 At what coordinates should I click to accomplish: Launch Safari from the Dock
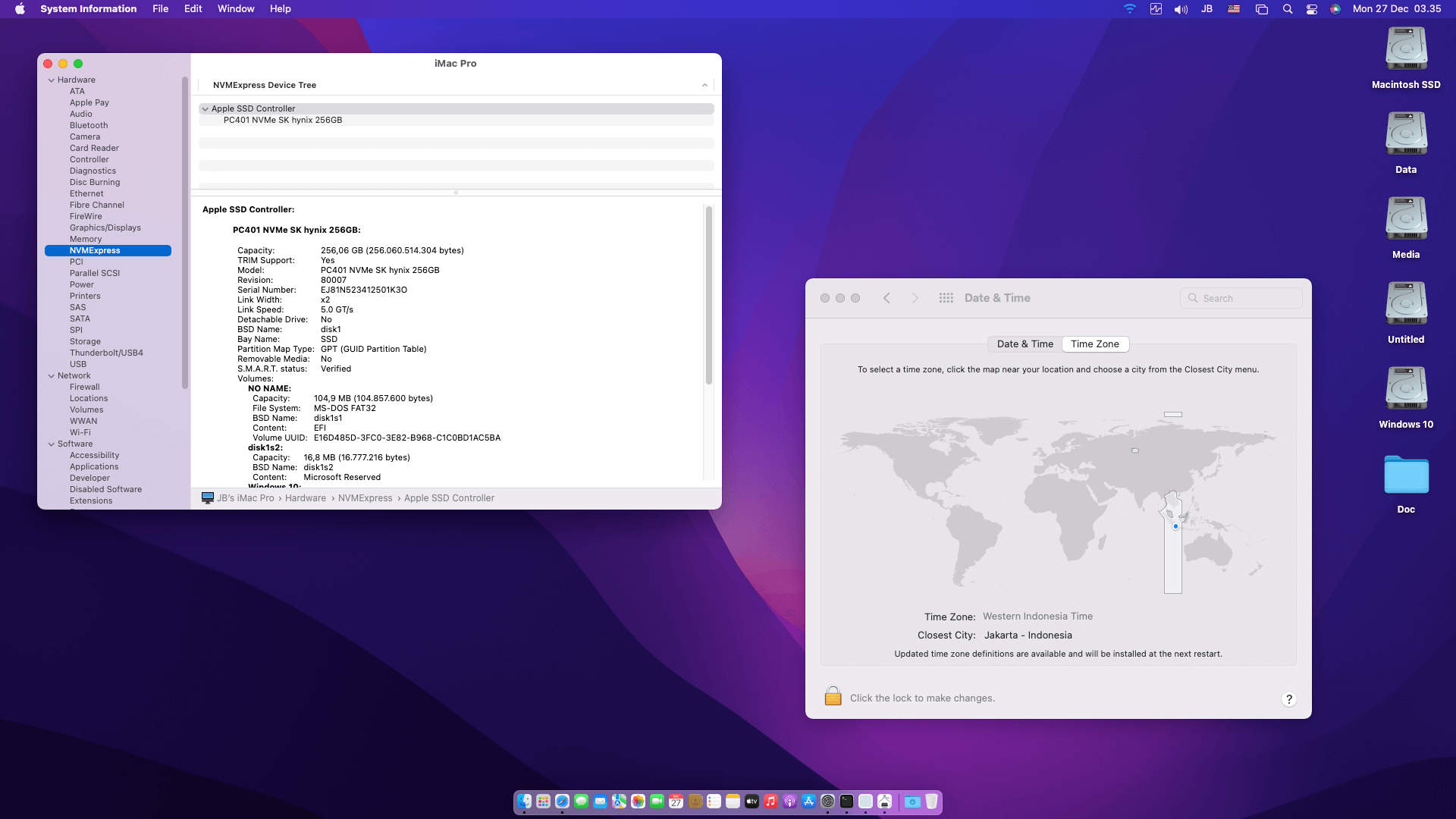tap(562, 802)
